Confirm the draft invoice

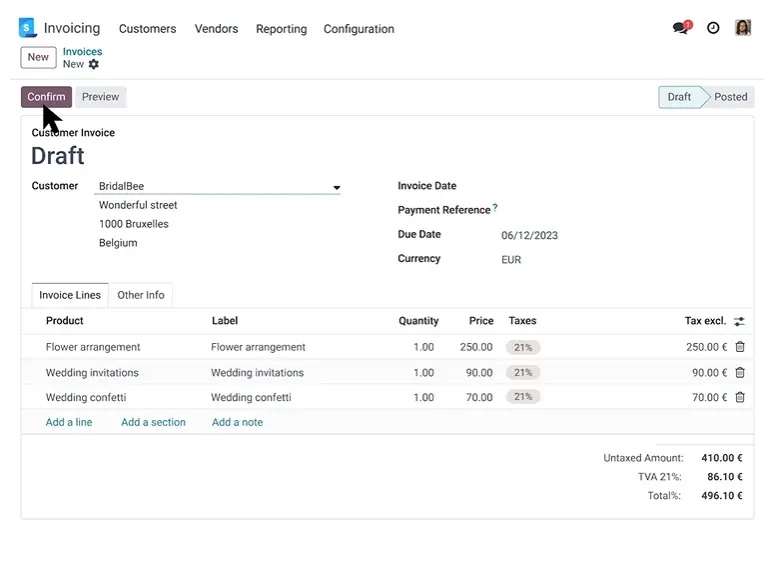pyautogui.click(x=46, y=97)
